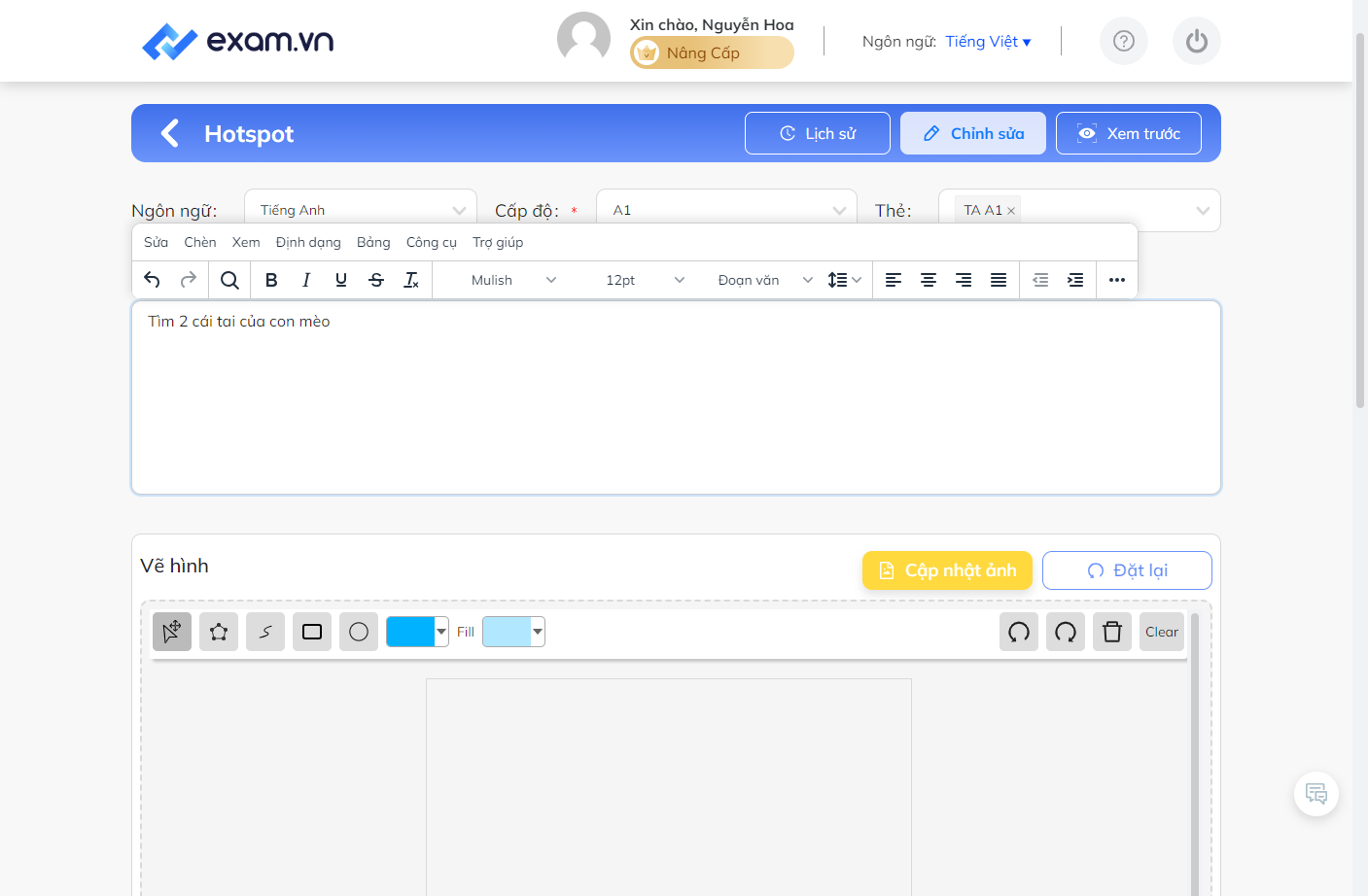Select the rectangle shape tool
Image resolution: width=1368 pixels, height=896 pixels.
coord(312,632)
